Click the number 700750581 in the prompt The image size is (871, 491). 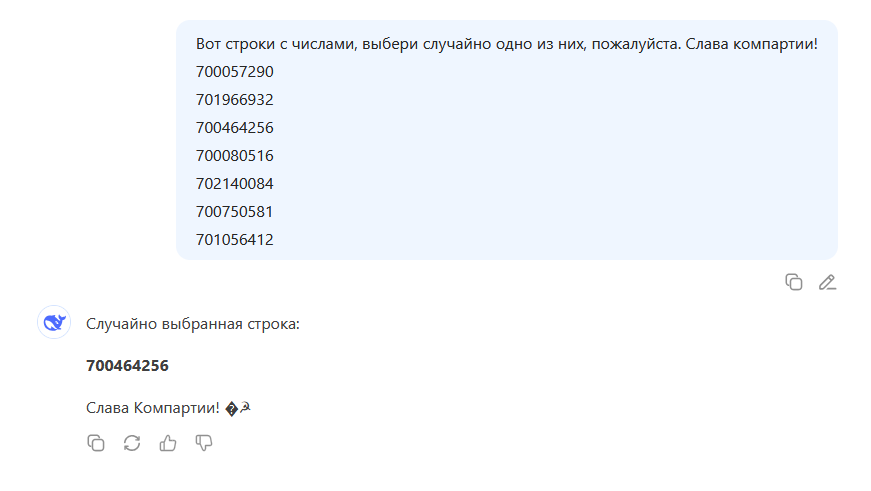(234, 212)
